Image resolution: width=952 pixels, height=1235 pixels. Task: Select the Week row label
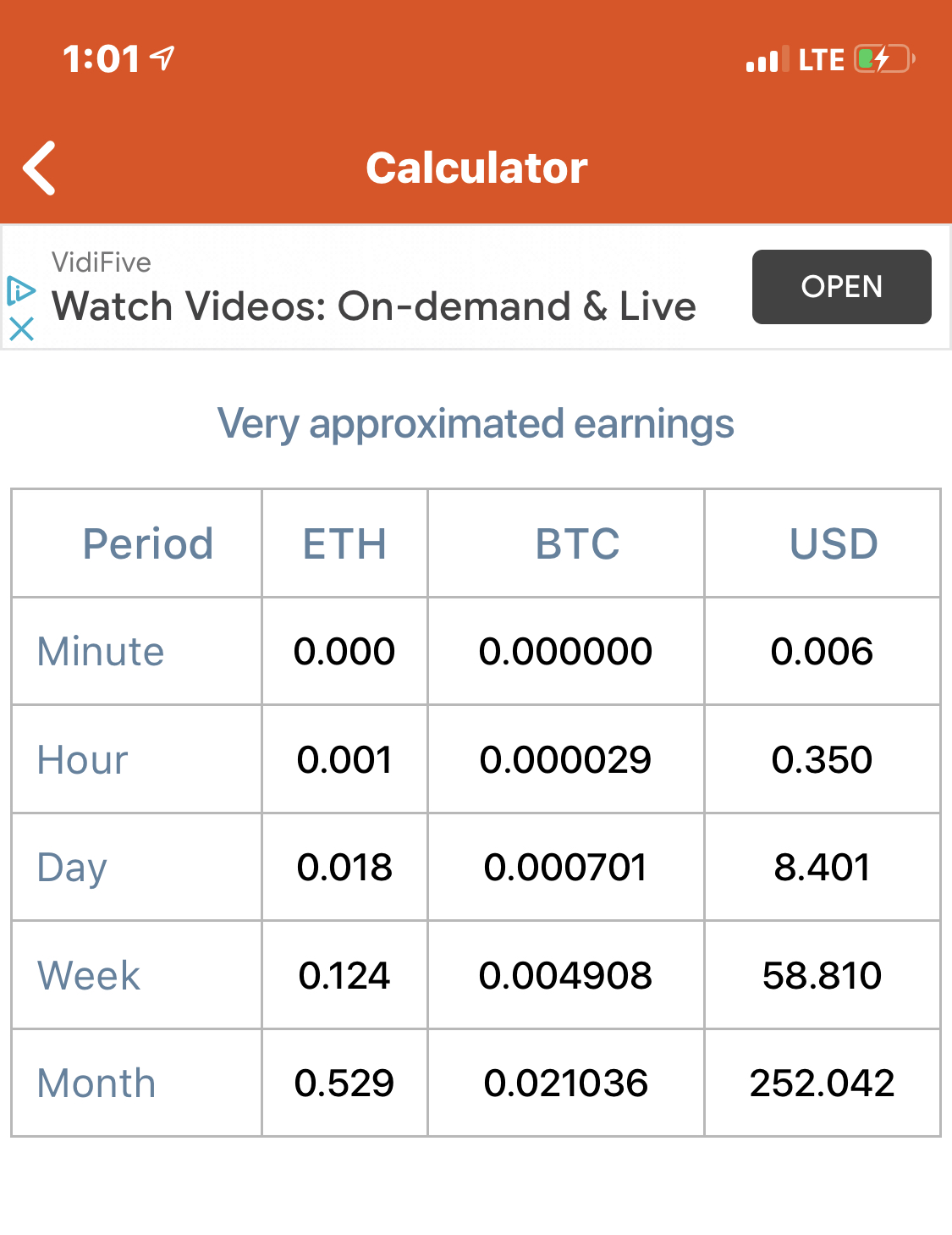89,976
